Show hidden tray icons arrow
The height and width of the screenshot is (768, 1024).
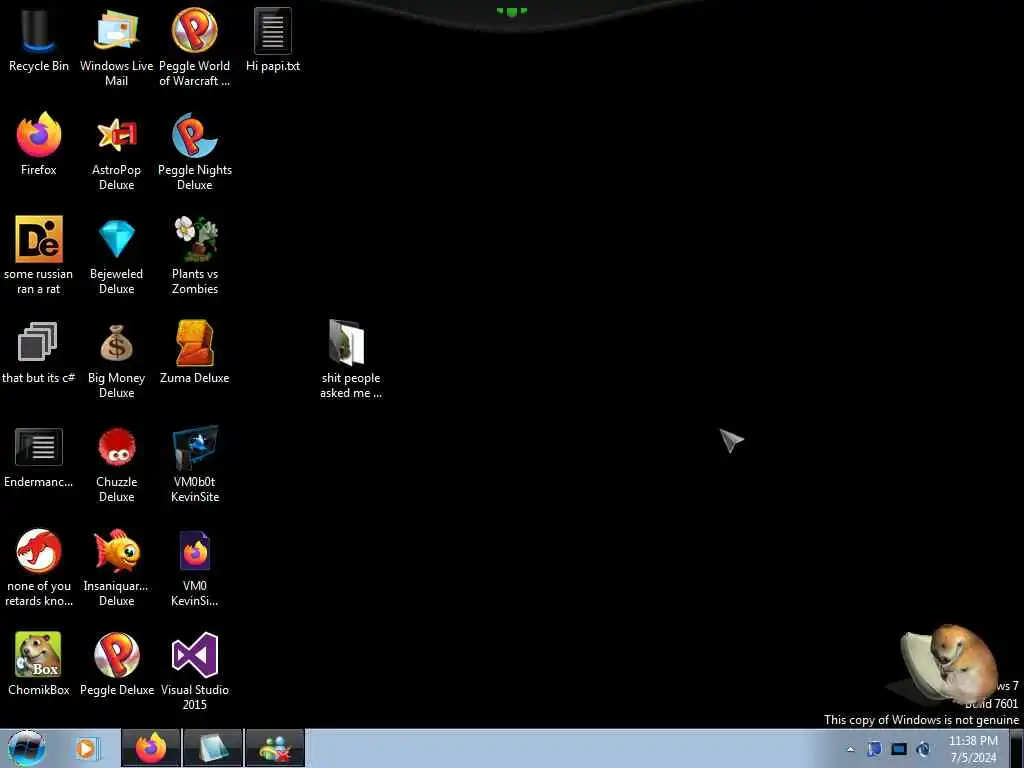click(850, 749)
